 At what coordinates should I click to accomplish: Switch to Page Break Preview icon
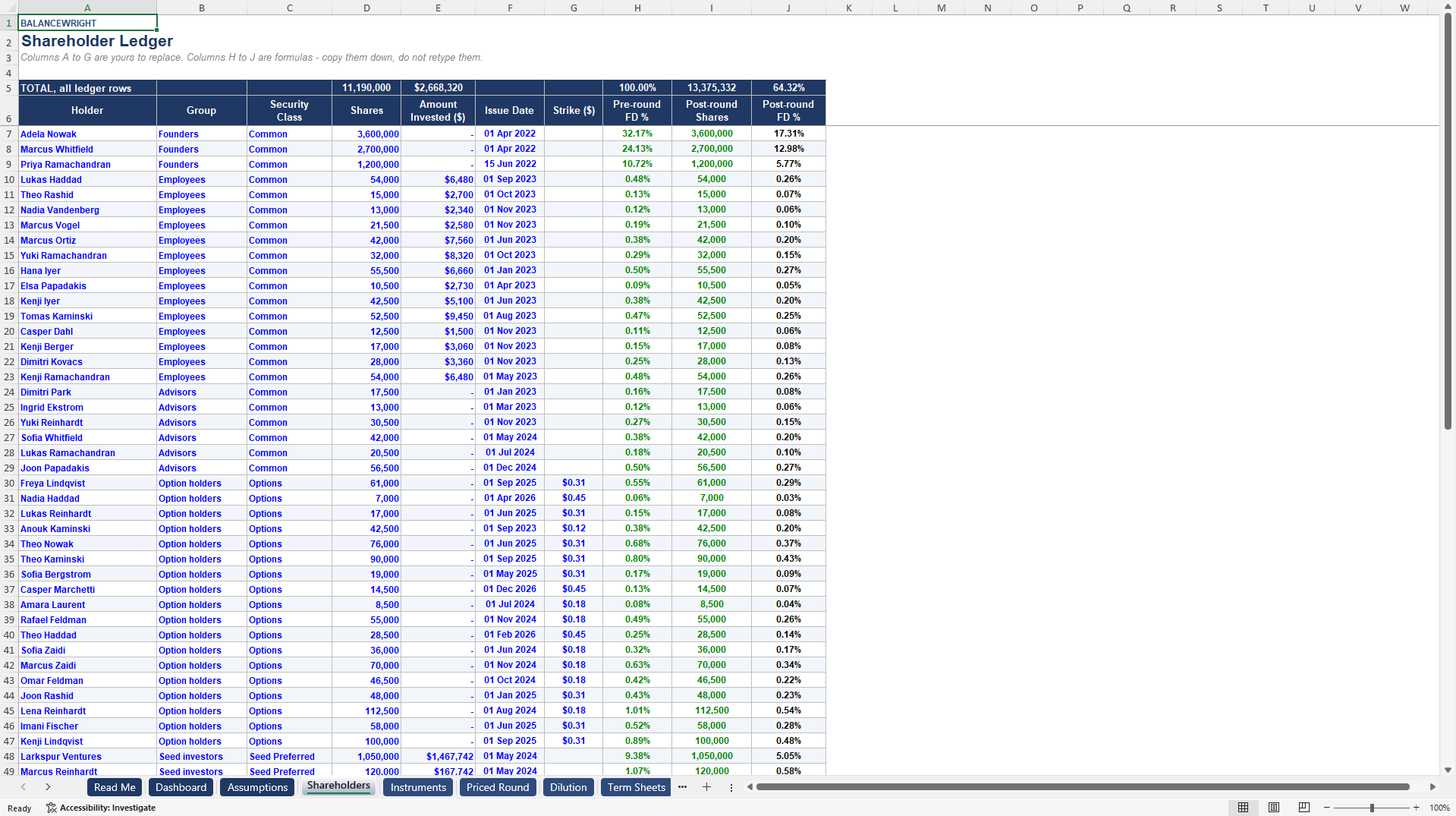1304,807
